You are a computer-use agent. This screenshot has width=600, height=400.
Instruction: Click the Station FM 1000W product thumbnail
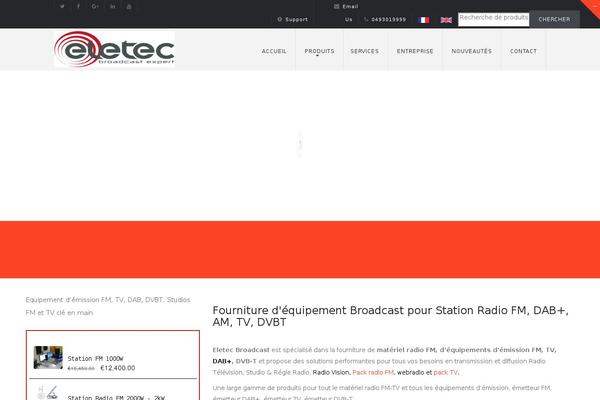[48, 358]
